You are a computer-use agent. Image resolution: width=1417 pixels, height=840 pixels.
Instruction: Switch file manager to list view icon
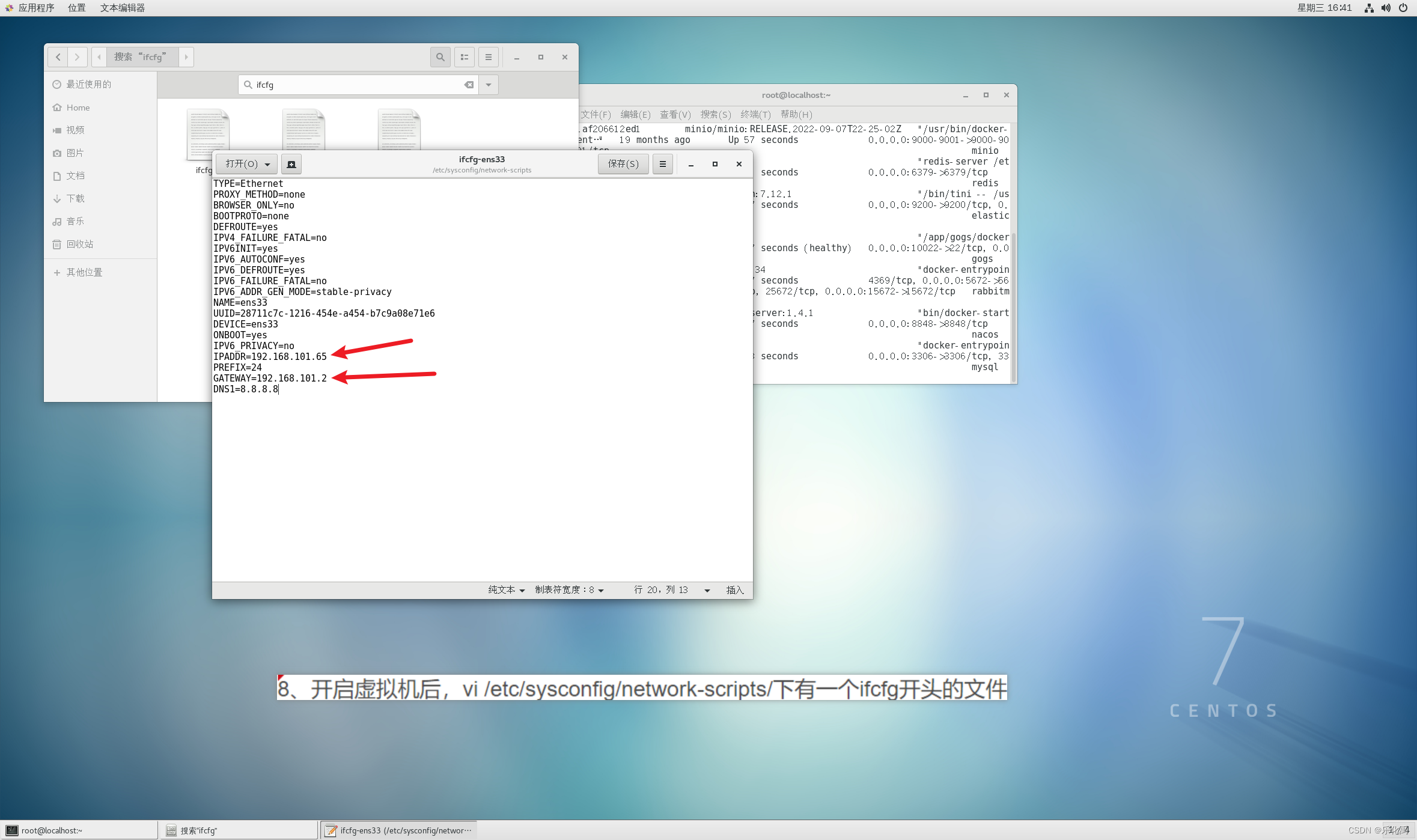coord(464,57)
